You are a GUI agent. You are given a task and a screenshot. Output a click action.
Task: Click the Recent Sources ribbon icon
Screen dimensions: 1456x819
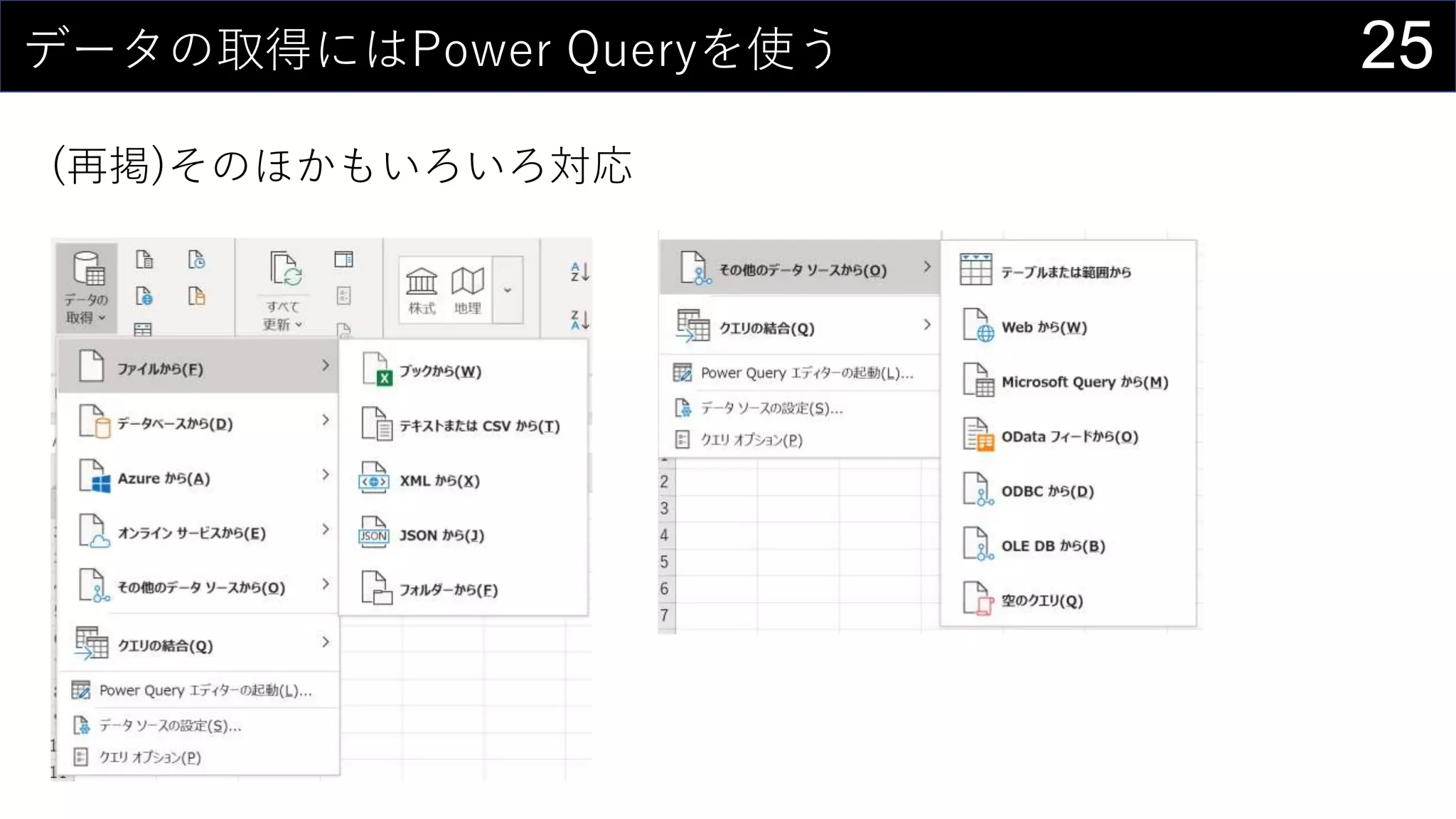point(197,259)
